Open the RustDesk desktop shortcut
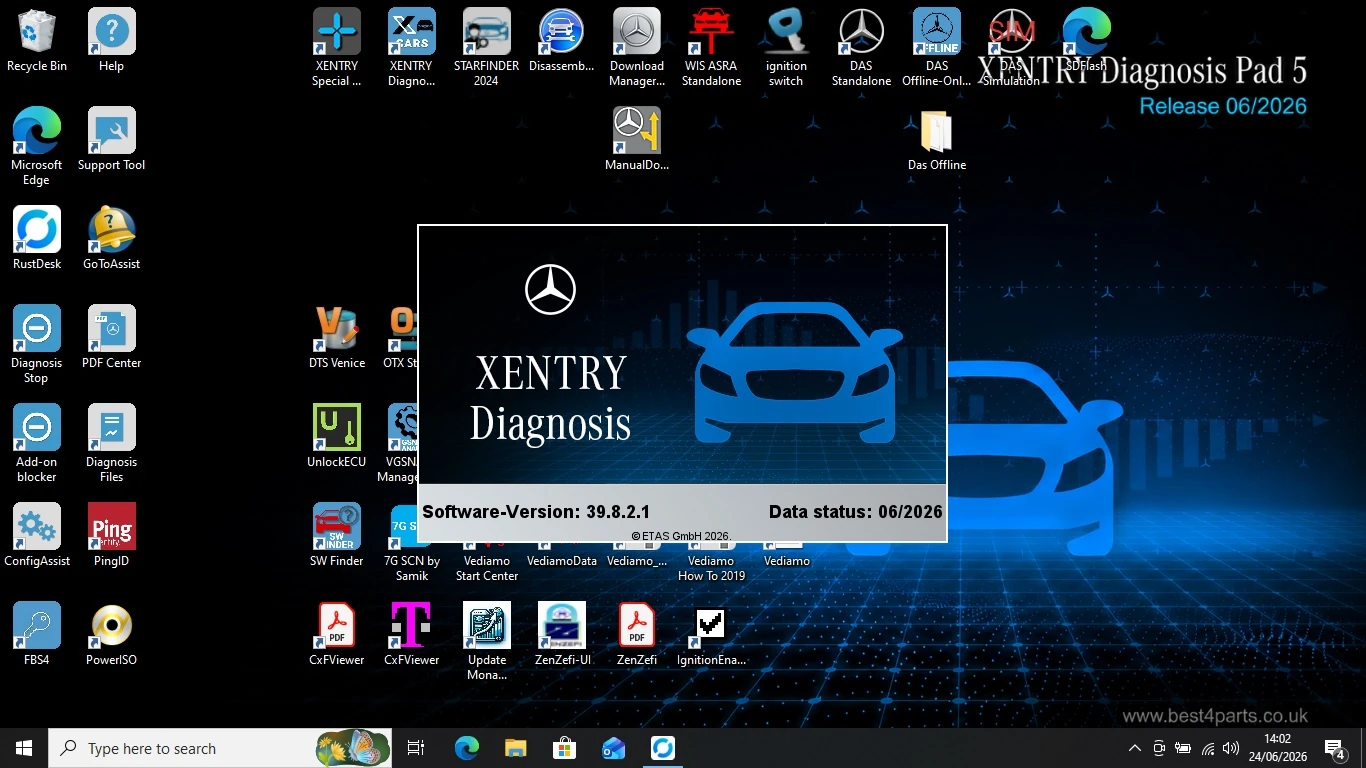The height and width of the screenshot is (768, 1366). (x=37, y=239)
